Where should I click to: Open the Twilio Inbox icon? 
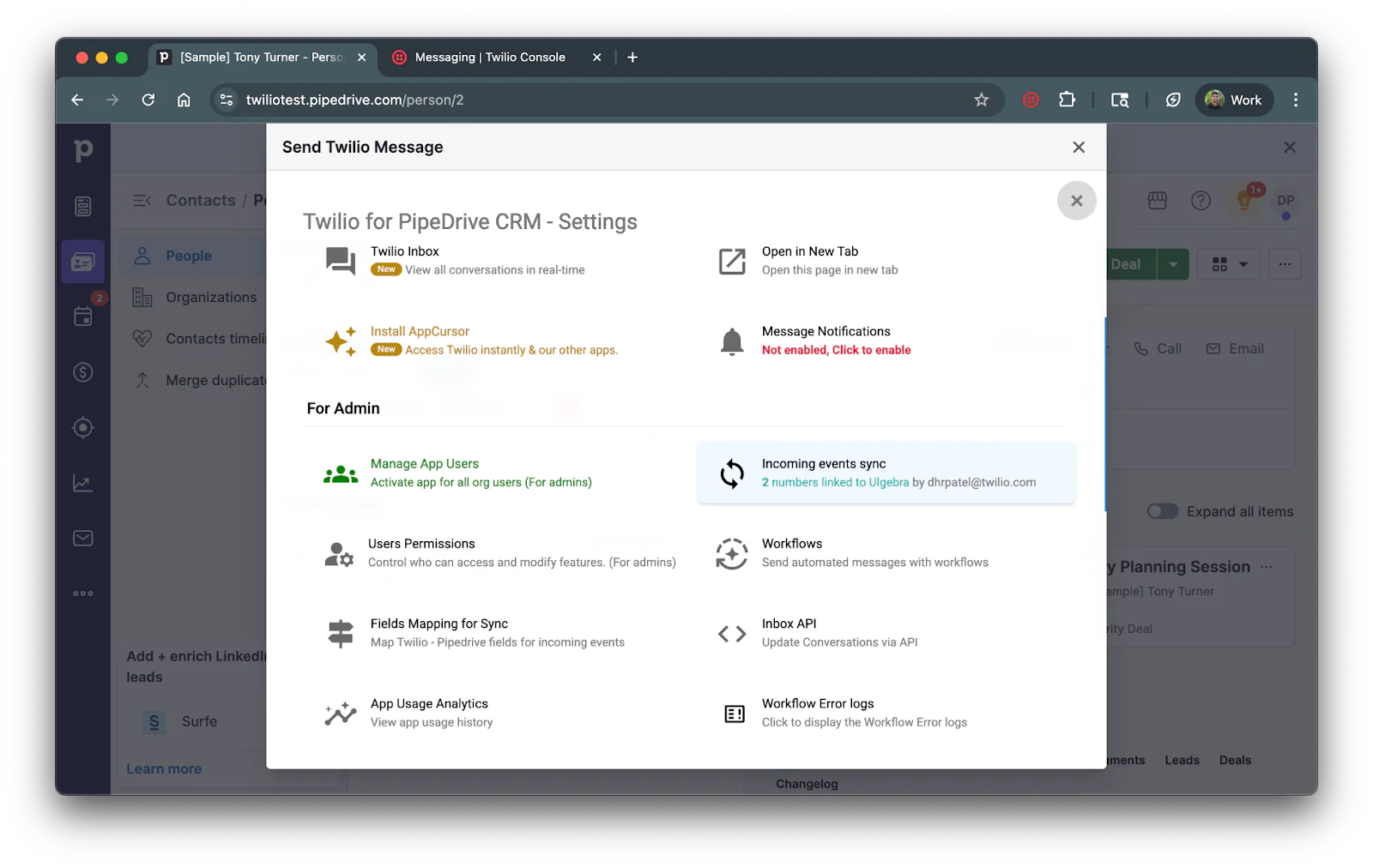click(341, 260)
